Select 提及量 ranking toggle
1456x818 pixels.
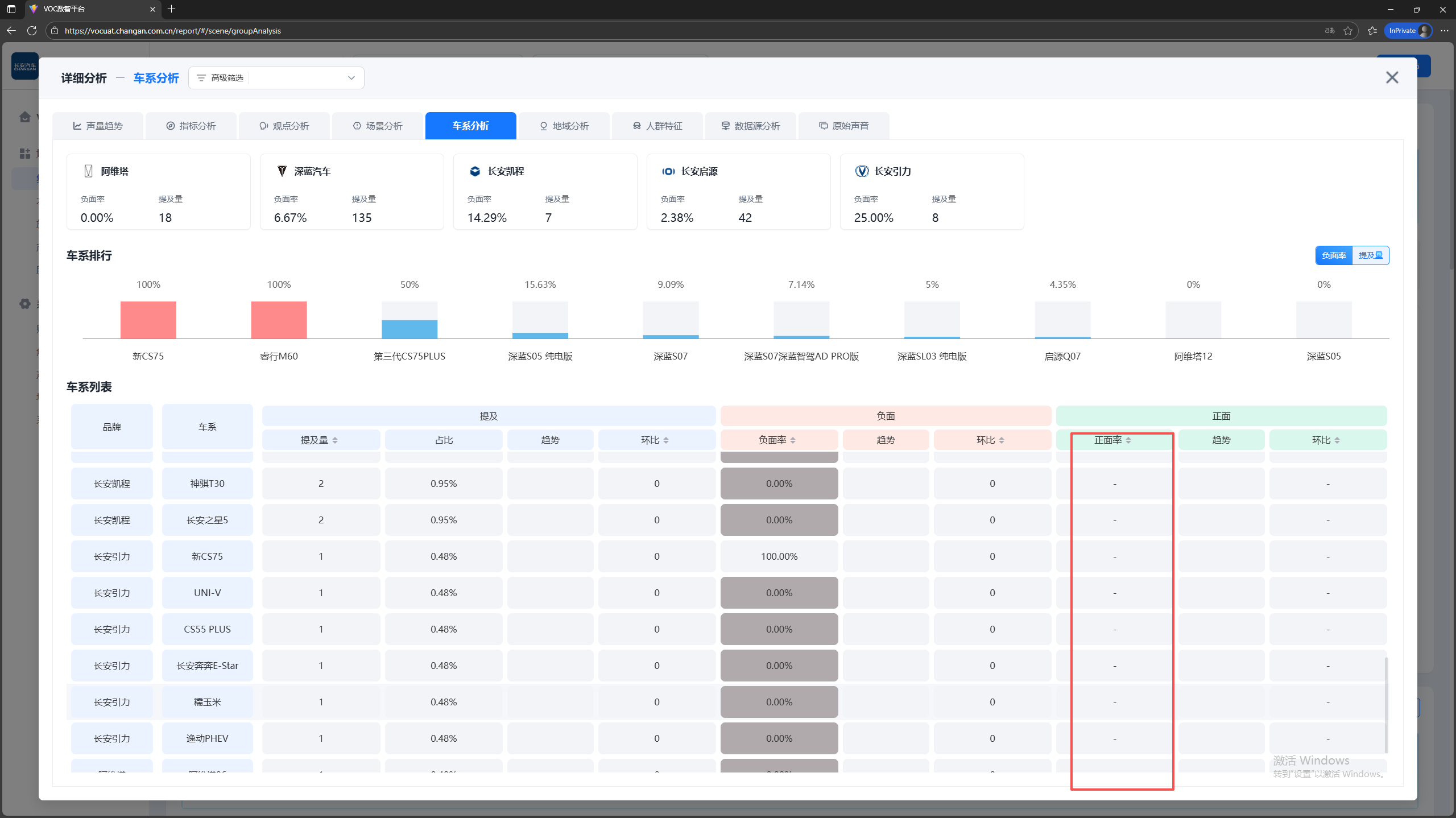(x=1370, y=255)
